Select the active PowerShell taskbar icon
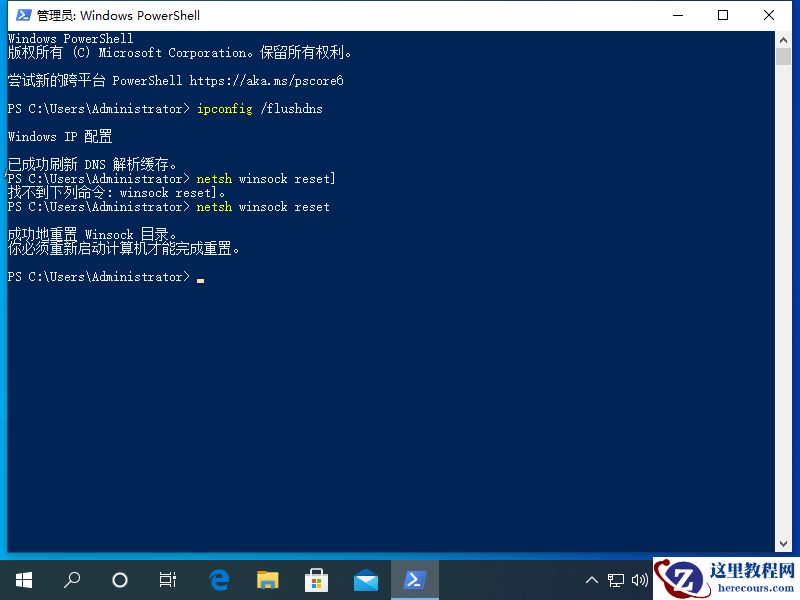The width and height of the screenshot is (800, 600). pyautogui.click(x=414, y=580)
